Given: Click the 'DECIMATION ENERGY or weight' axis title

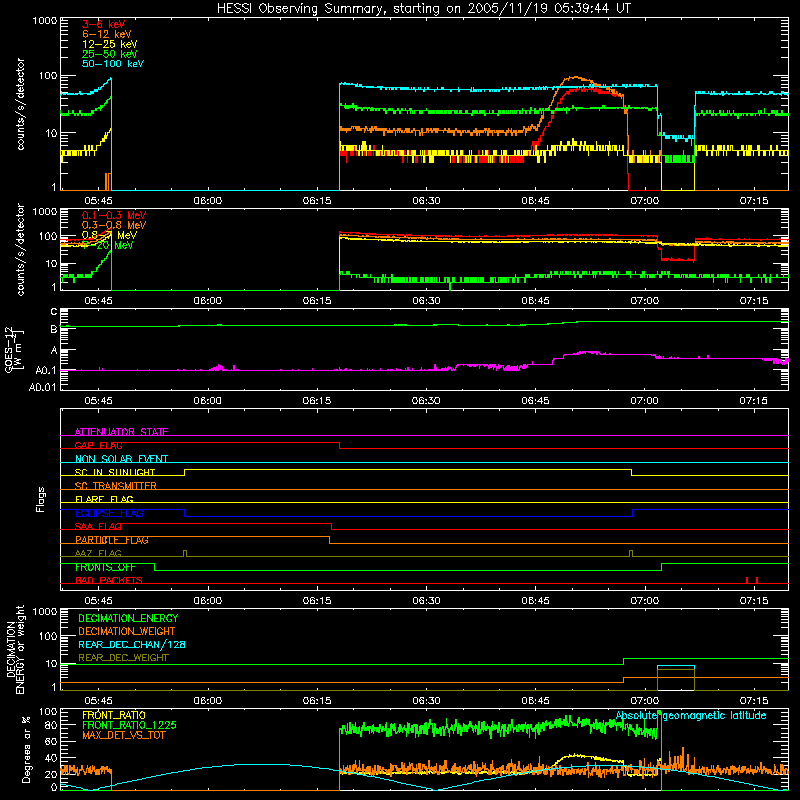Looking at the screenshot, I should 16,649.
